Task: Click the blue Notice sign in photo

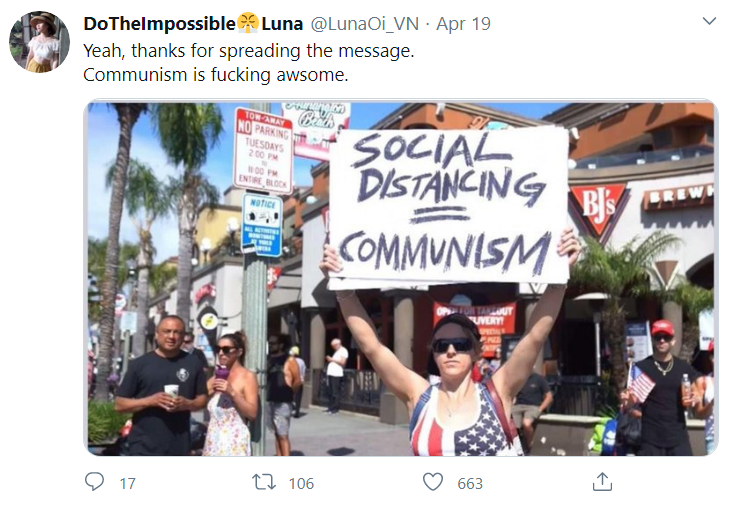Action: (262, 225)
